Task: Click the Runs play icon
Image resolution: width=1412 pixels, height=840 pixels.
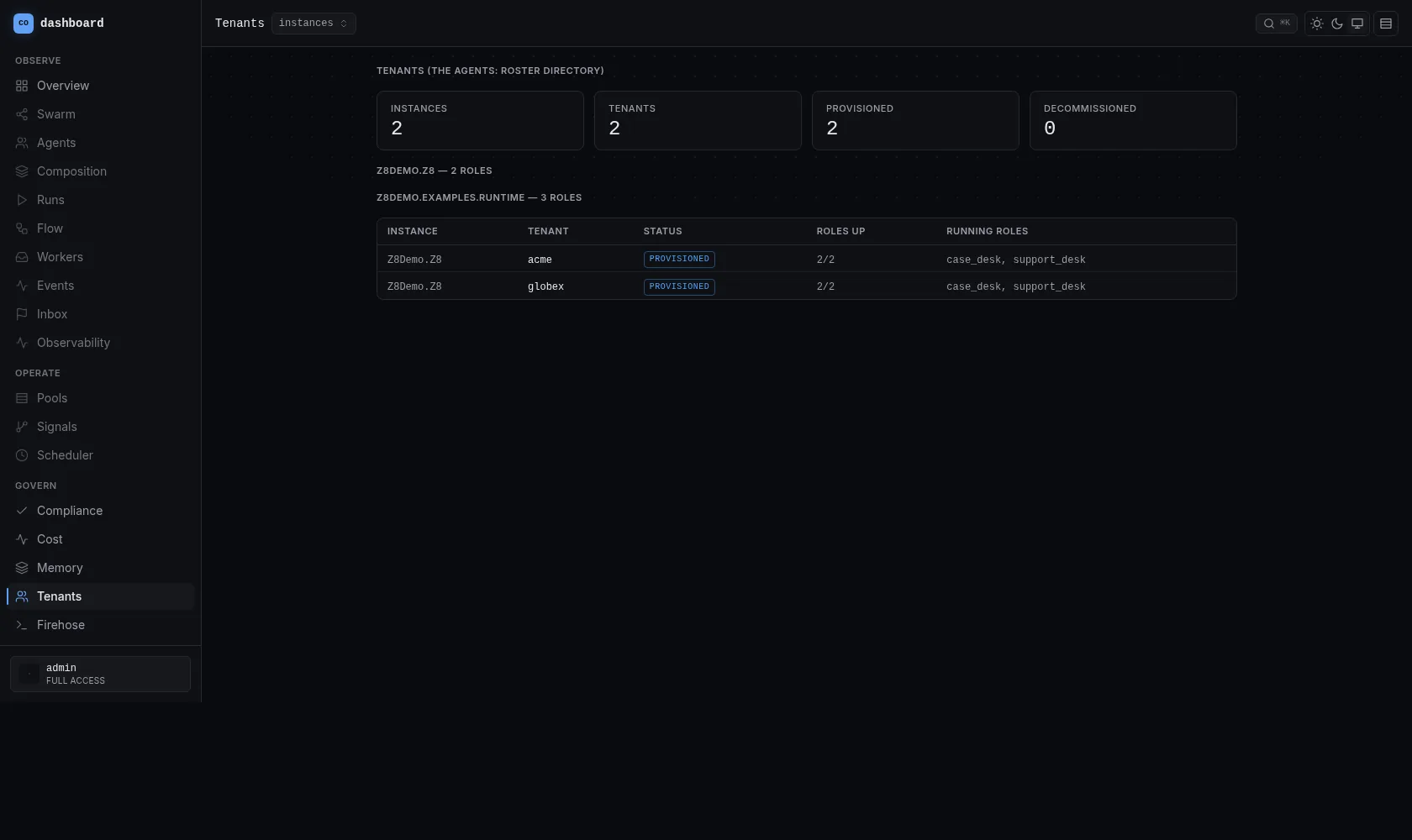Action: pos(22,200)
